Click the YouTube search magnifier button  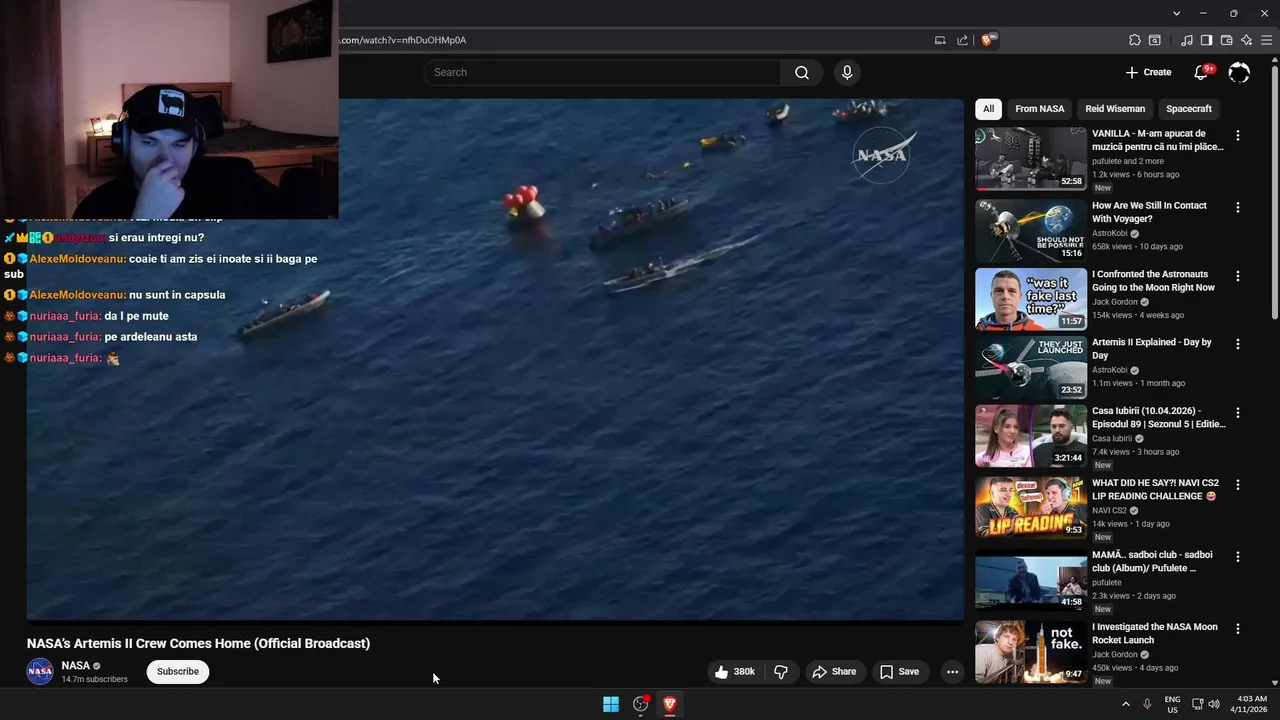[802, 72]
